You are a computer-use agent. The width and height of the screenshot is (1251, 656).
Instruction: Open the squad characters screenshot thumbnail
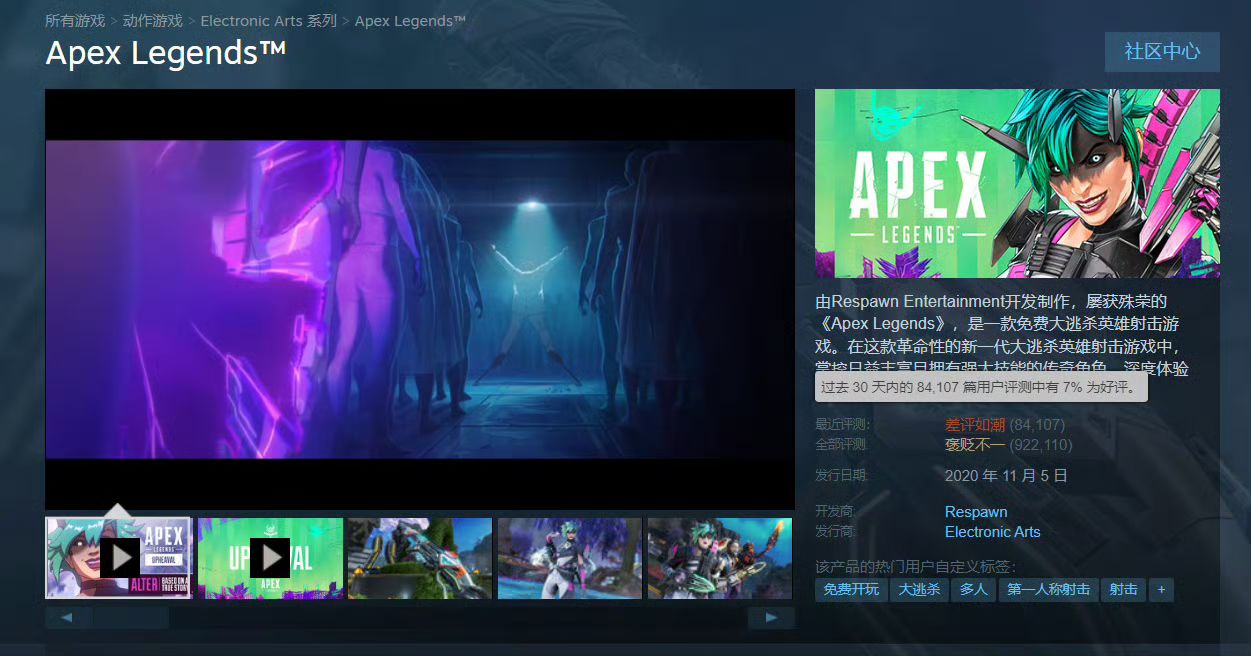point(720,557)
